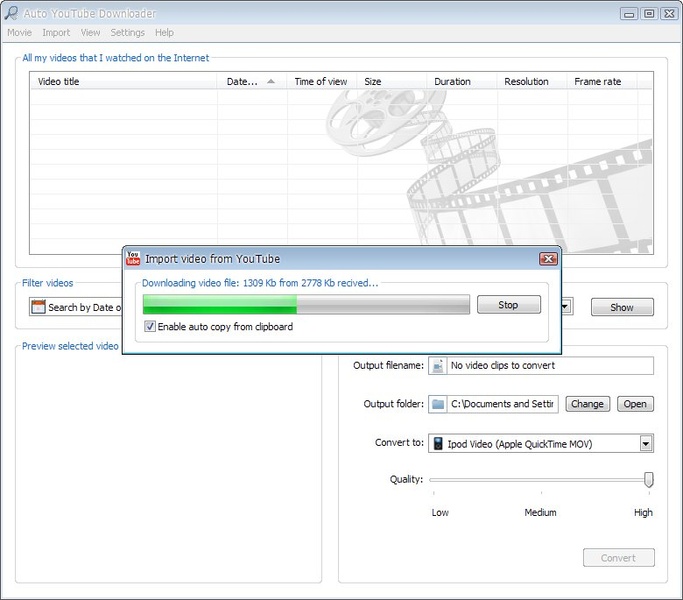This screenshot has height=600, width=683.
Task: Open the Settings menu
Action: (127, 33)
